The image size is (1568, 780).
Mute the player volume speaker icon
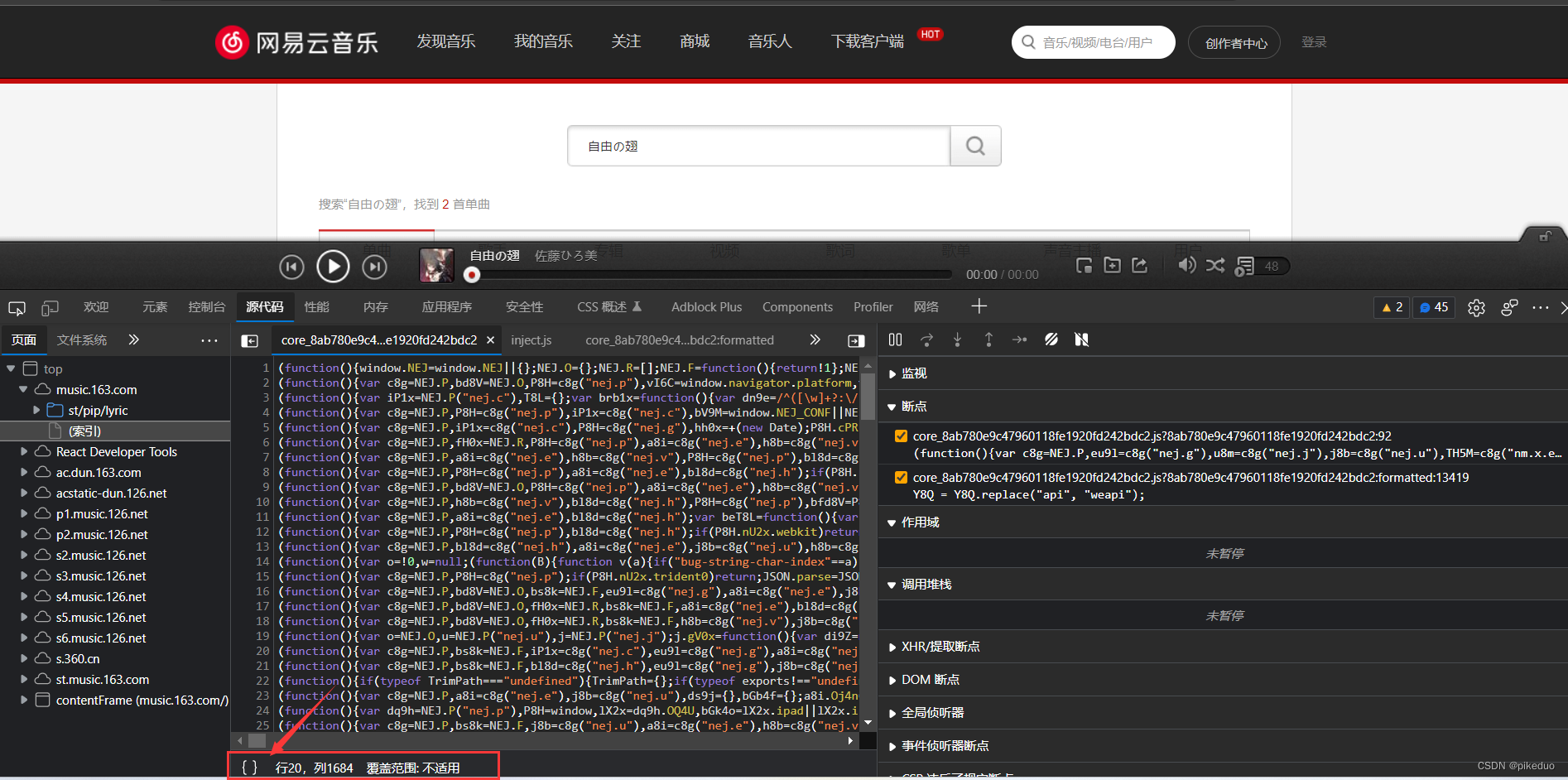[1186, 265]
